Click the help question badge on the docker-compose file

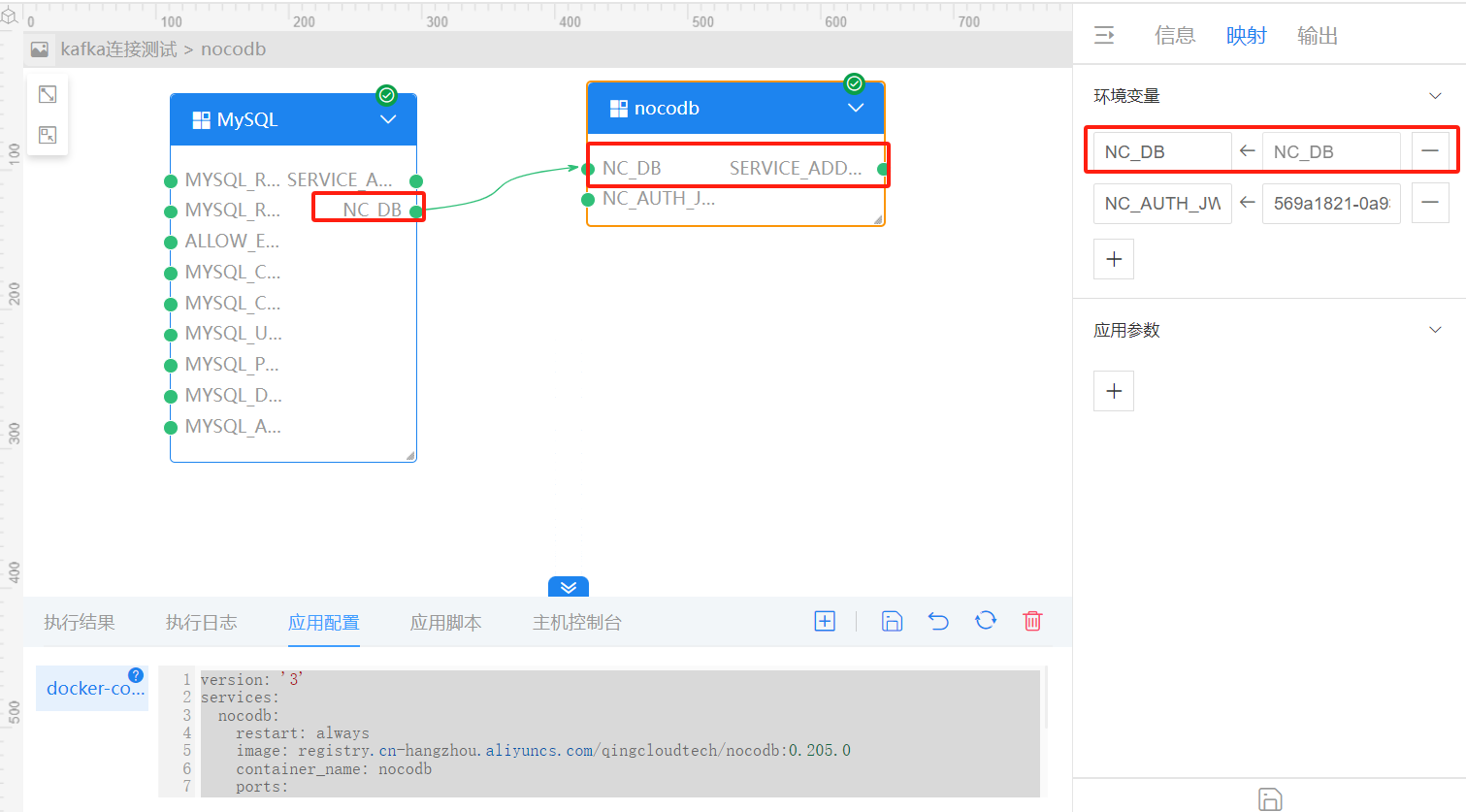136,675
